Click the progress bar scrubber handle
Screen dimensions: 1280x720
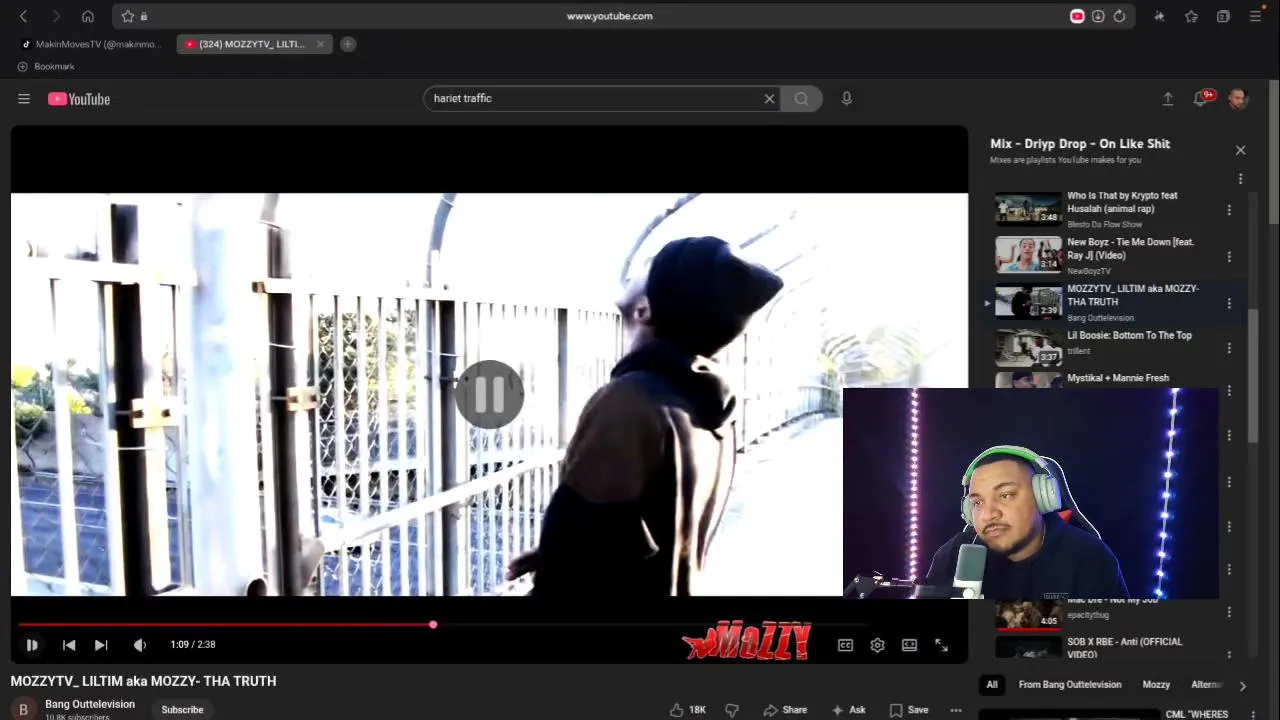[x=433, y=625]
